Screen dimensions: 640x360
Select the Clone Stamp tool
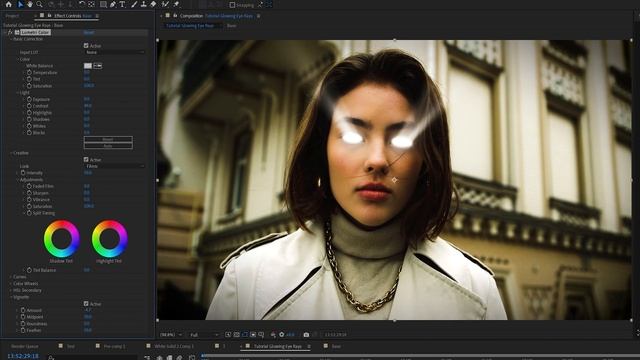coord(143,4)
